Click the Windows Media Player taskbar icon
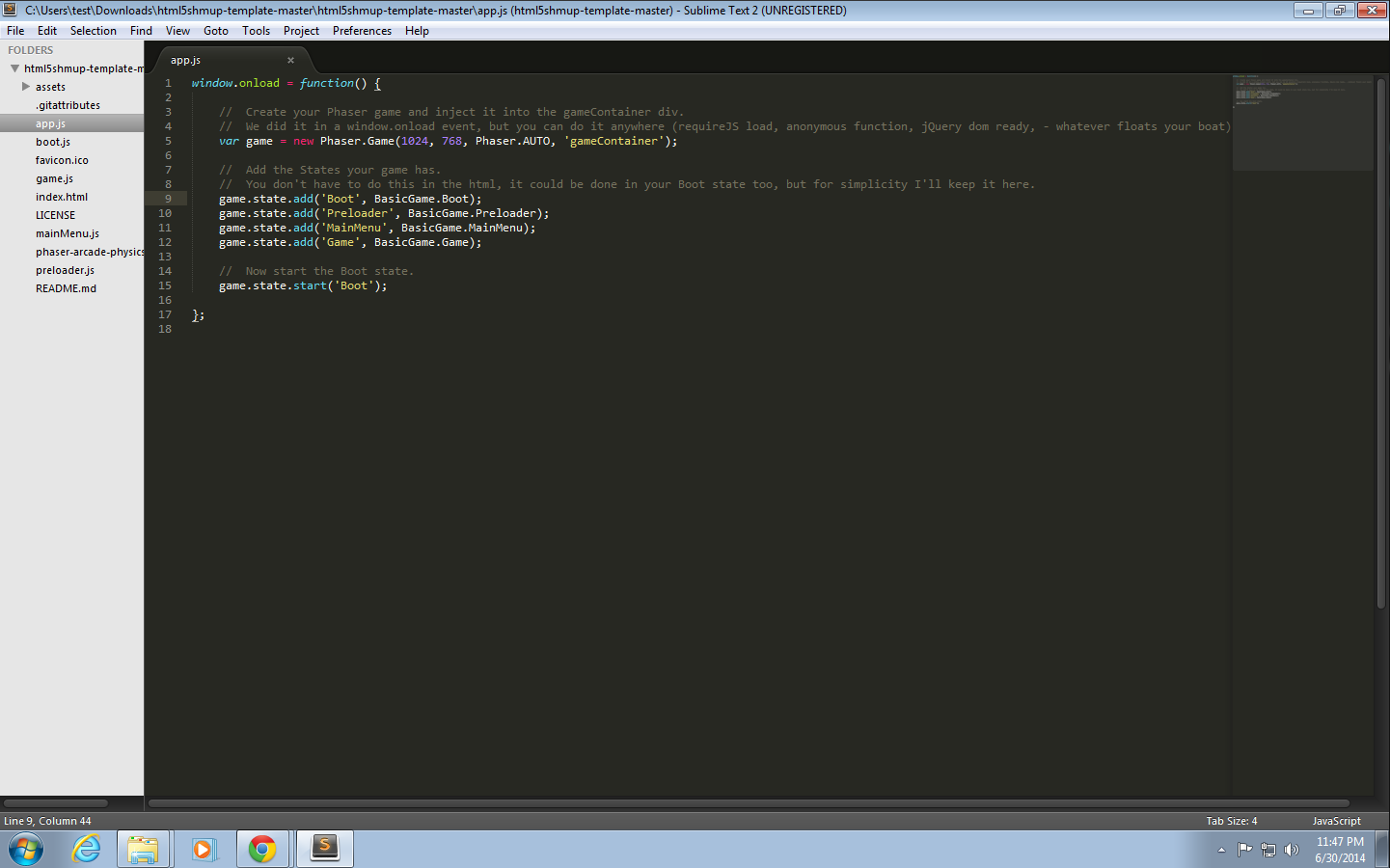Screen dimensions: 1390x868 [x=203, y=849]
